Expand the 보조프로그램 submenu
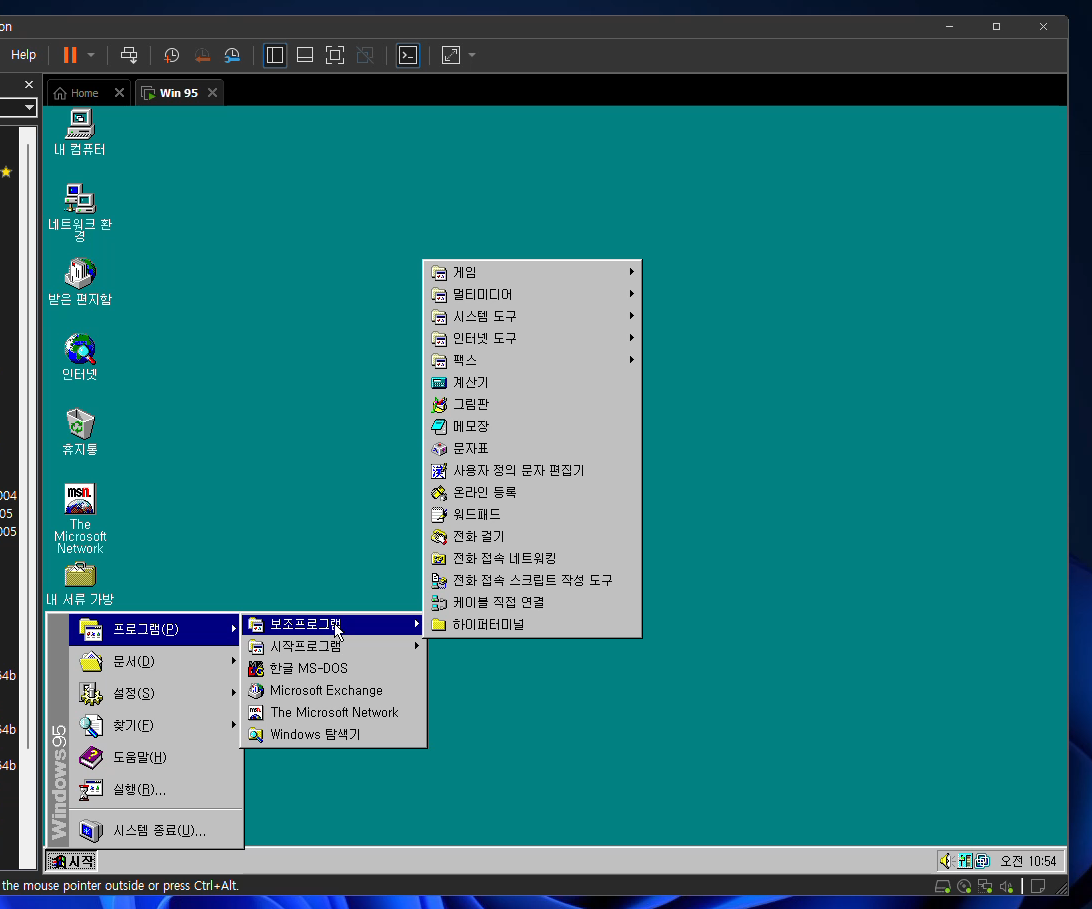The width and height of the screenshot is (1092, 909). [x=334, y=624]
